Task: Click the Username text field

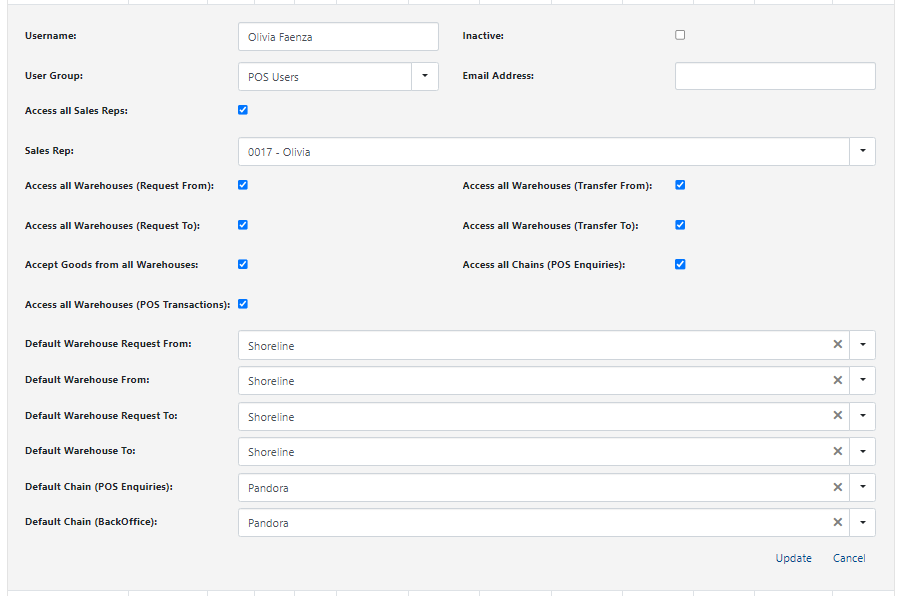Action: [338, 37]
